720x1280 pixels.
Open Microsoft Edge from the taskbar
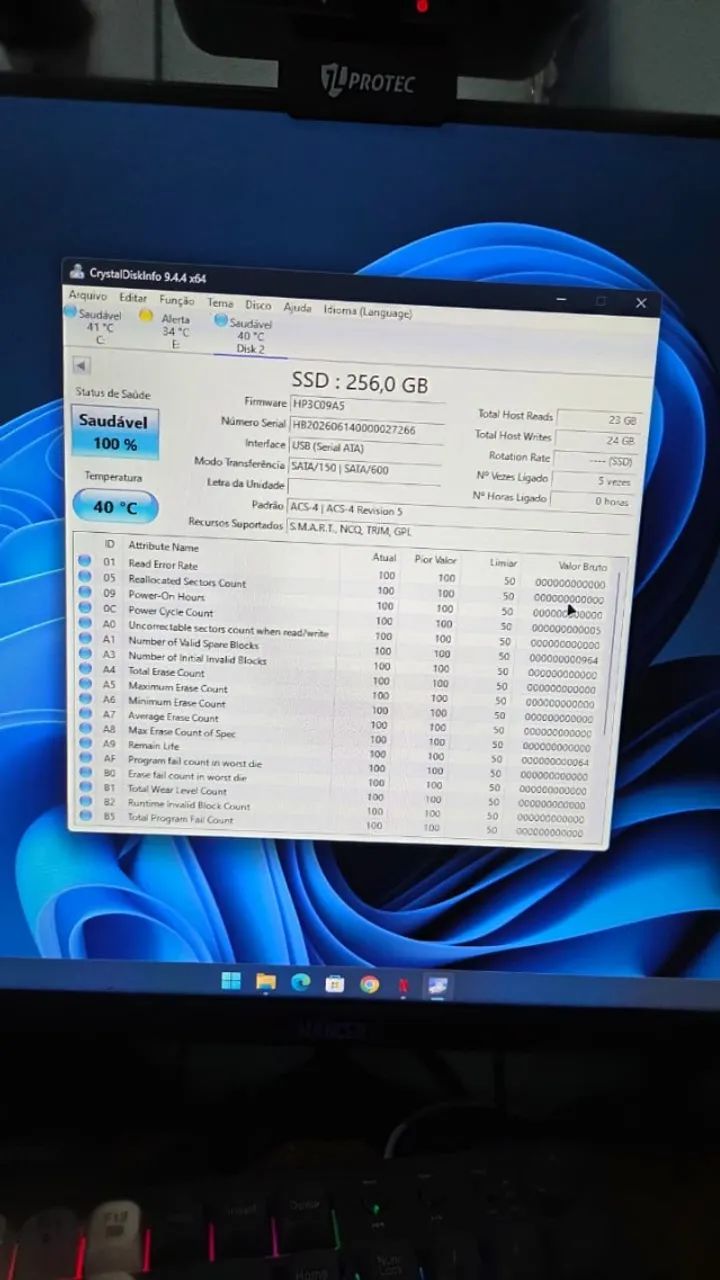pyautogui.click(x=300, y=983)
